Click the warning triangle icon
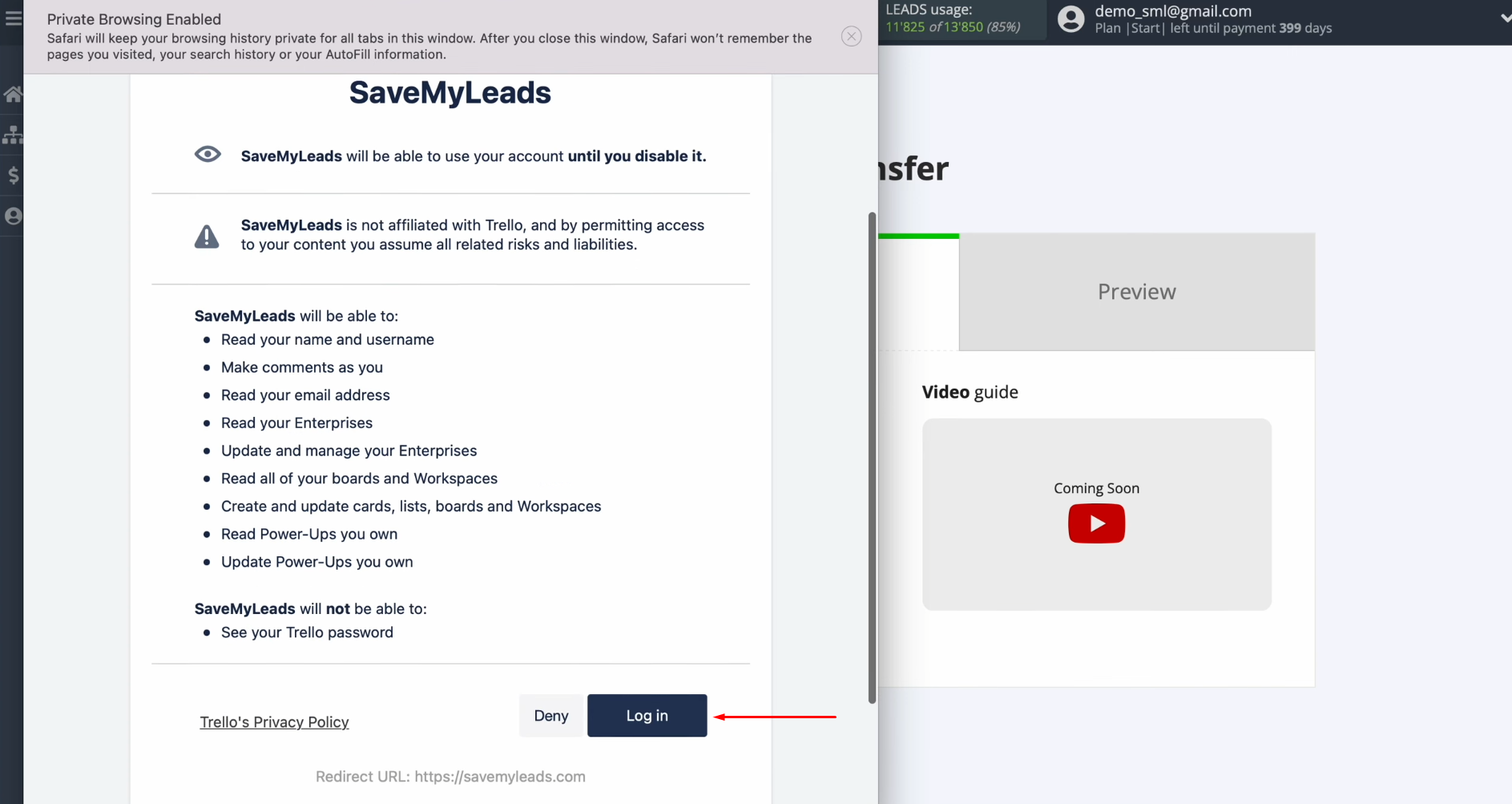The width and height of the screenshot is (1512, 804). tap(207, 236)
